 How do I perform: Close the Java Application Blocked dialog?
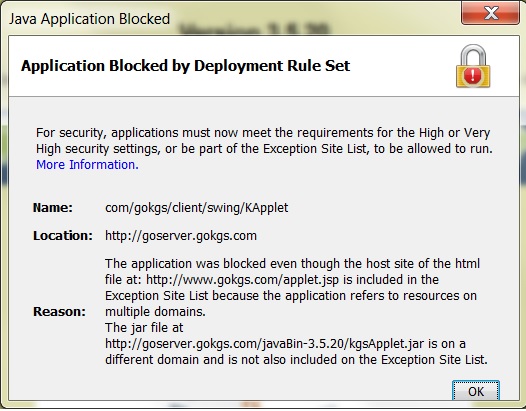[490, 13]
